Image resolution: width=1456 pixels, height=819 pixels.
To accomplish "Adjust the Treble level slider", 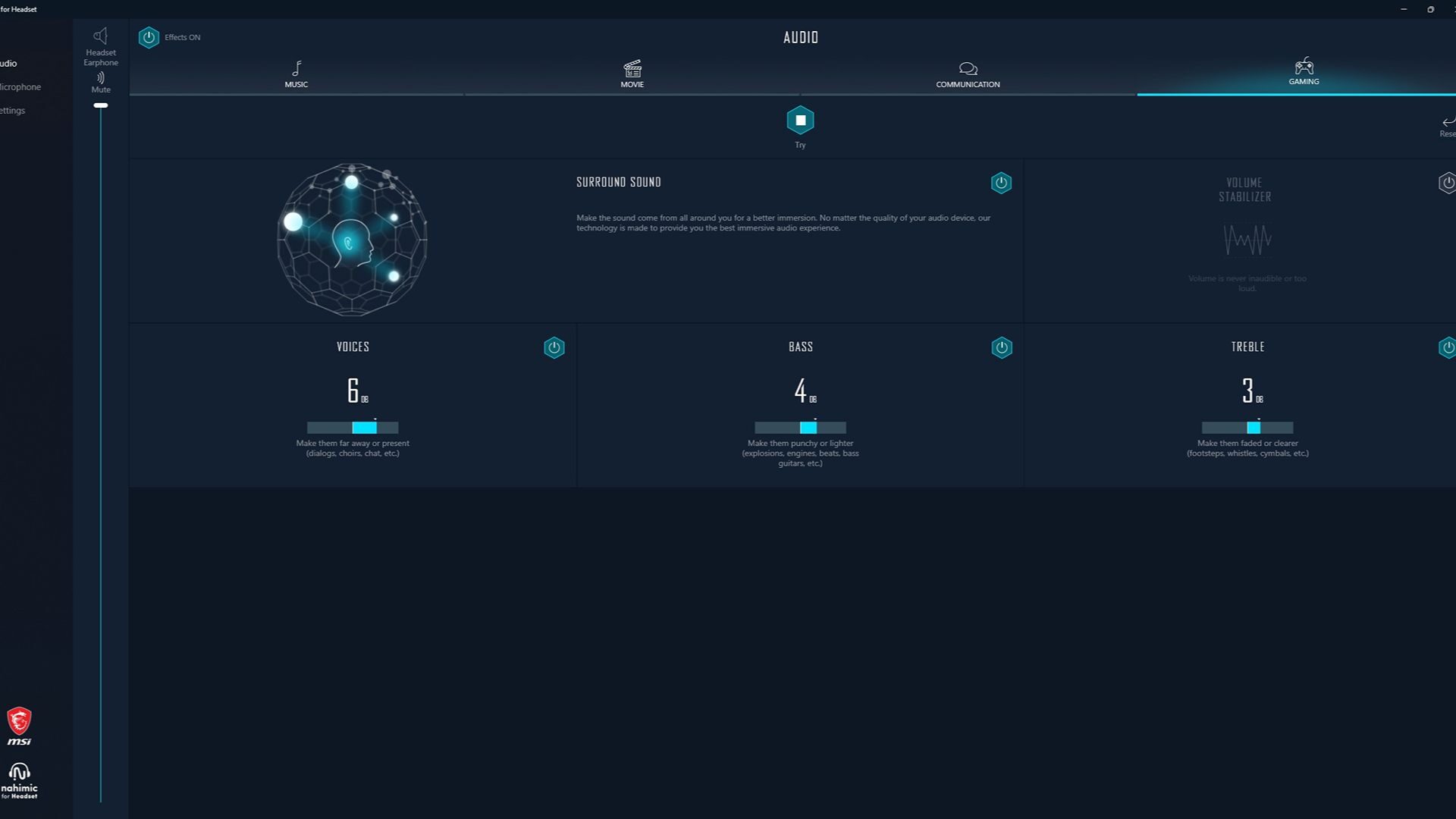I will pyautogui.click(x=1247, y=428).
